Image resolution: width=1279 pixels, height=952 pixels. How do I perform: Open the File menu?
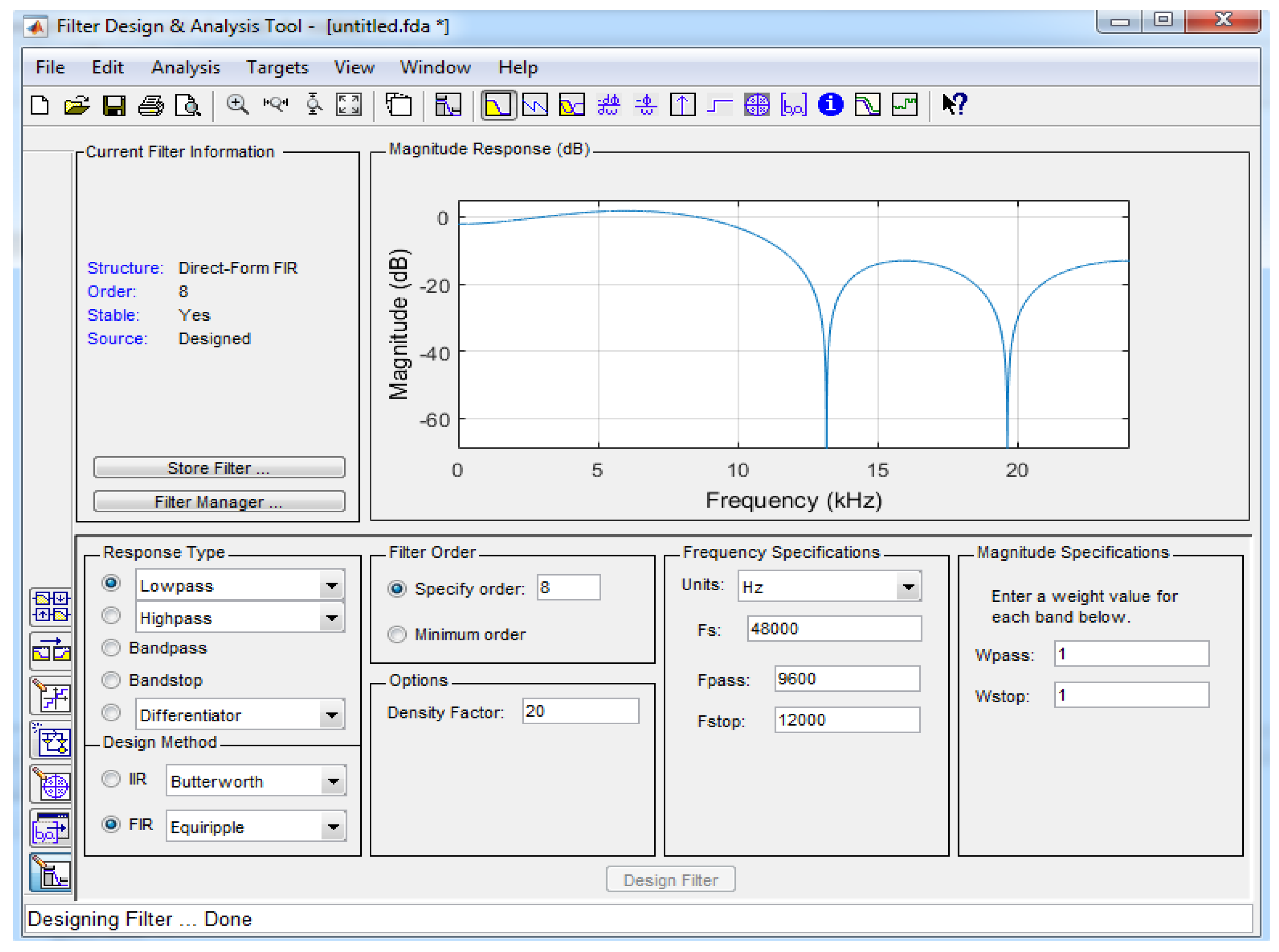click(x=50, y=67)
